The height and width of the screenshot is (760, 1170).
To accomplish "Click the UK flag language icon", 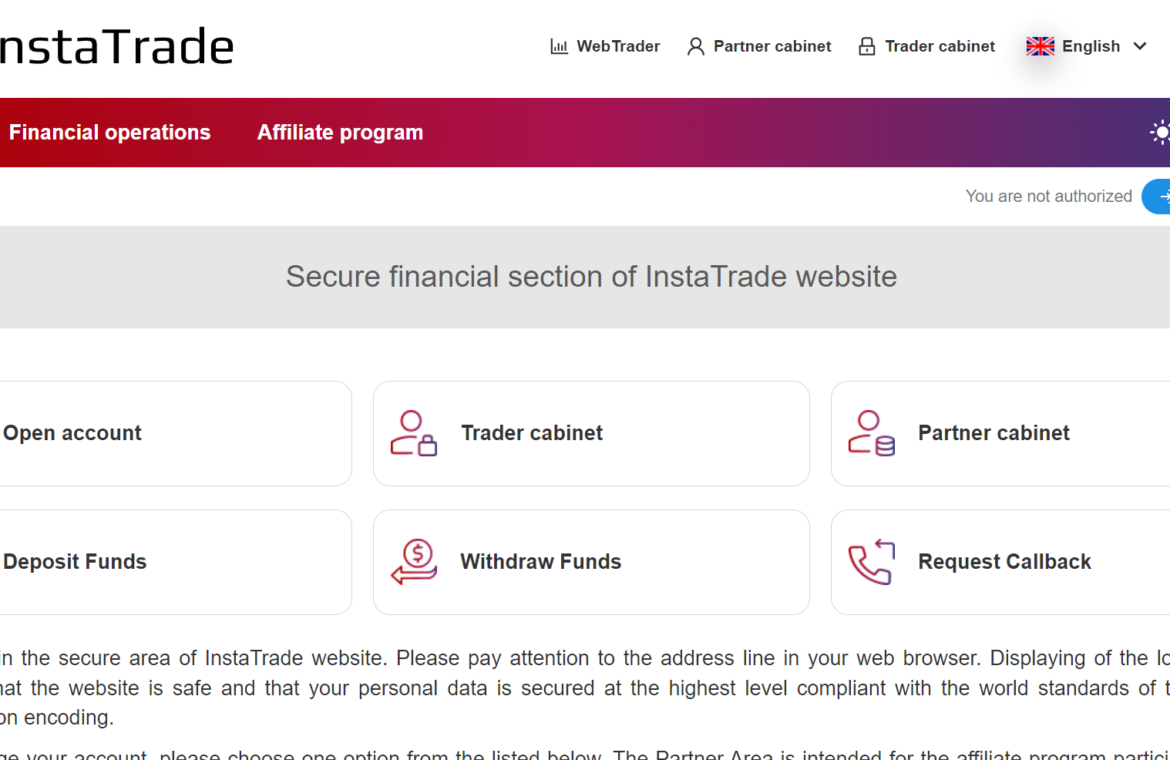I will [1040, 46].
